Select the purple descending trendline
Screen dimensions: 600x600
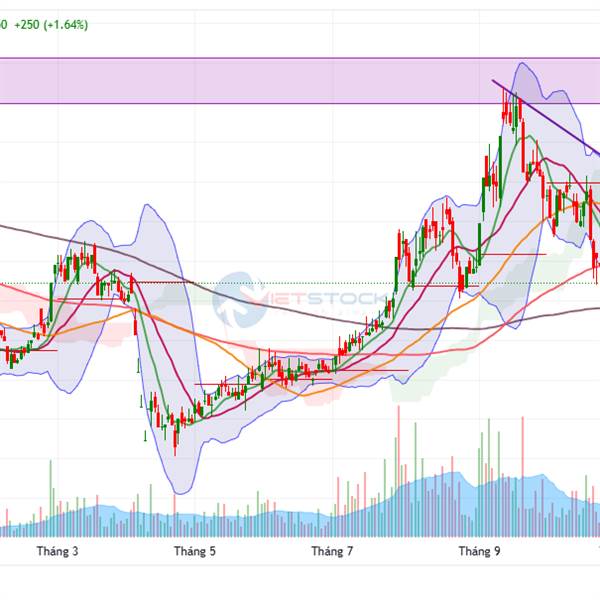(x=546, y=117)
